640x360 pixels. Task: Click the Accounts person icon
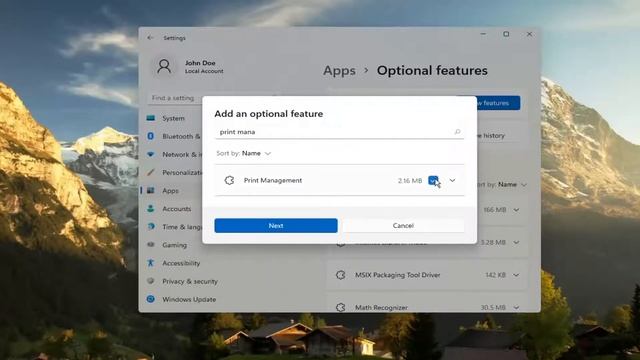[x=151, y=209]
